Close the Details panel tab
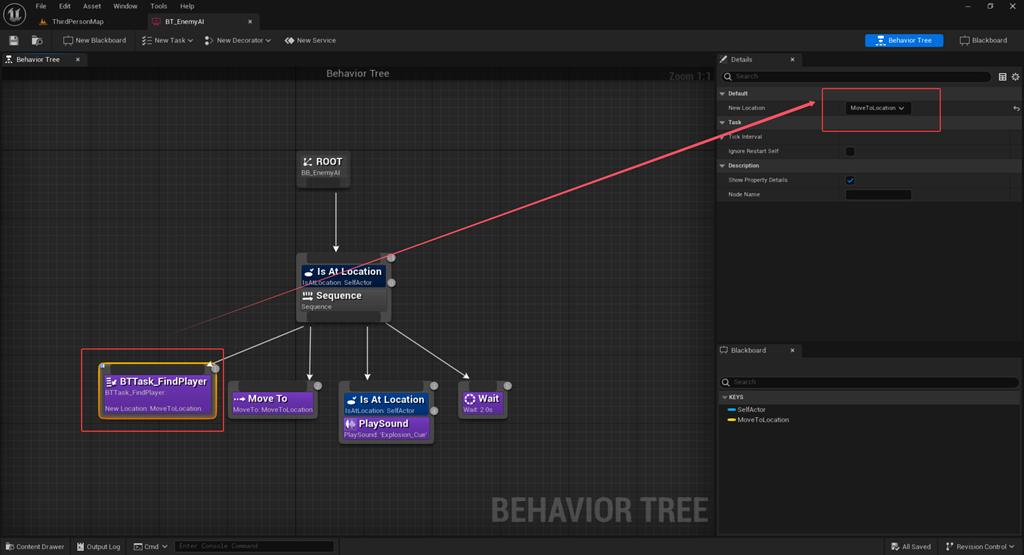Screen dimensions: 1024x555 pos(793,59)
